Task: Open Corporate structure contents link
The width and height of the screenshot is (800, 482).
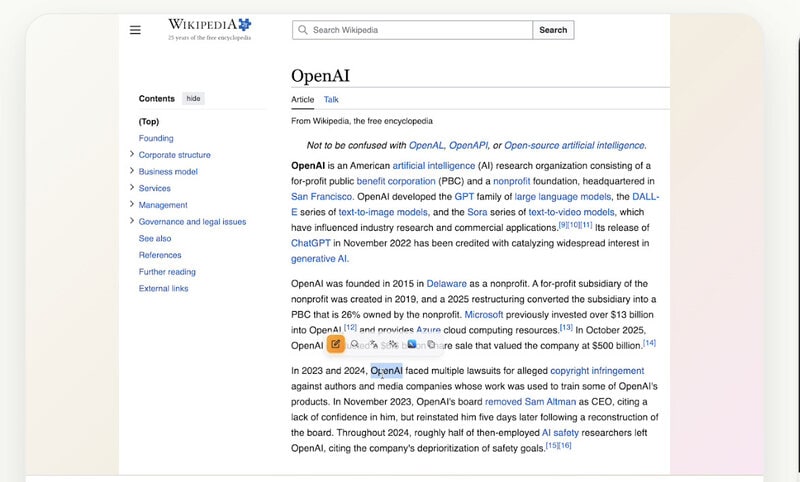Action: (174, 155)
